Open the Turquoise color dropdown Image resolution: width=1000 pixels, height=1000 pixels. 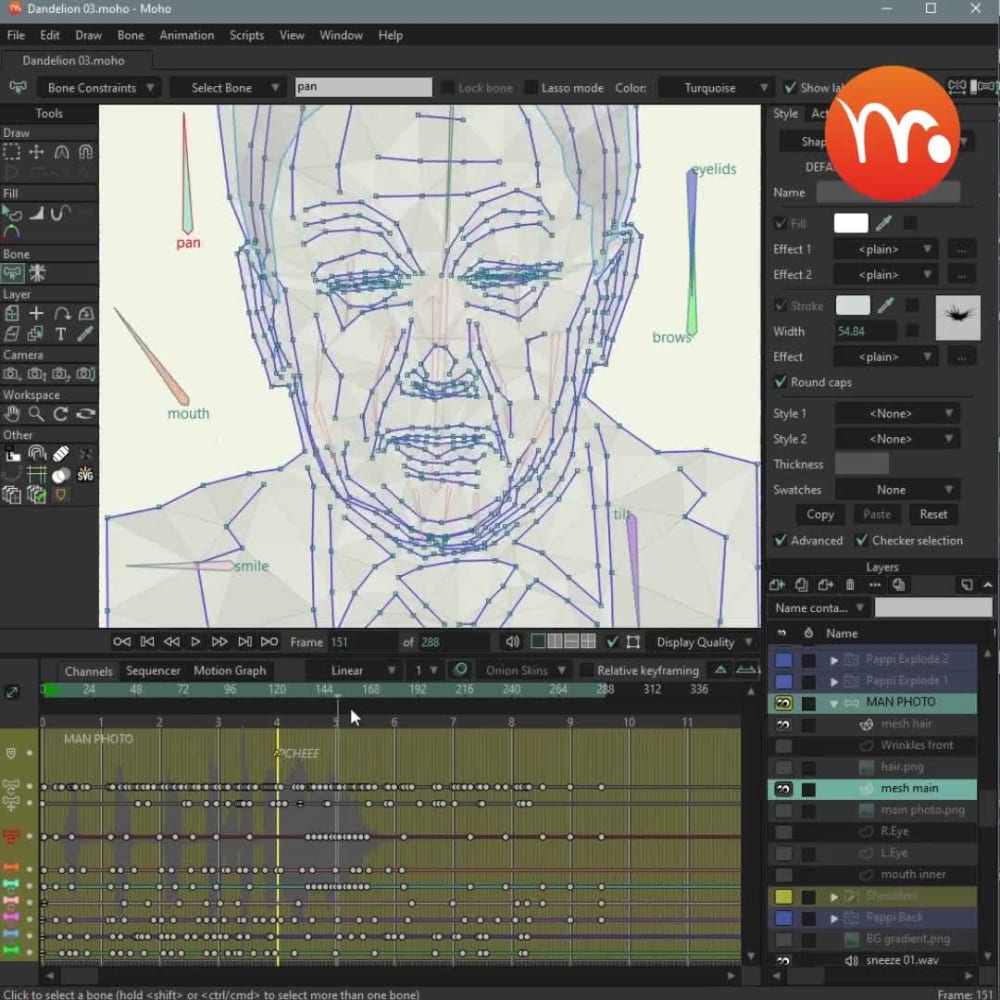pyautogui.click(x=716, y=87)
